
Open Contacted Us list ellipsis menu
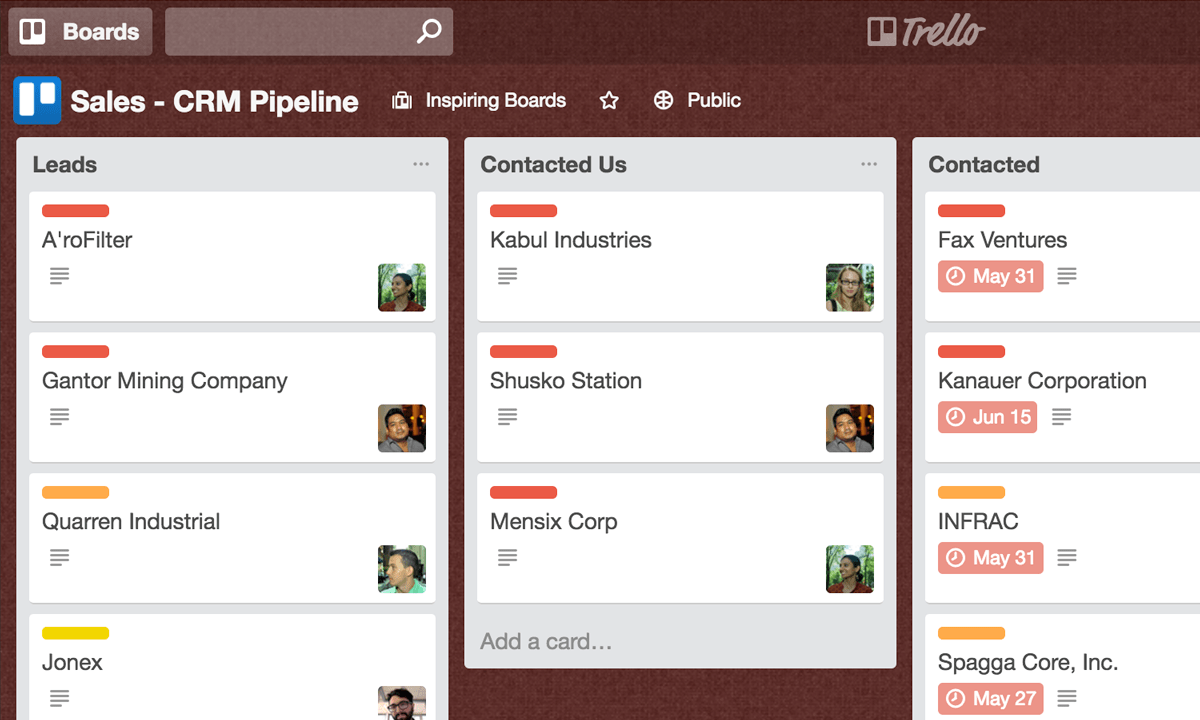pyautogui.click(x=869, y=165)
